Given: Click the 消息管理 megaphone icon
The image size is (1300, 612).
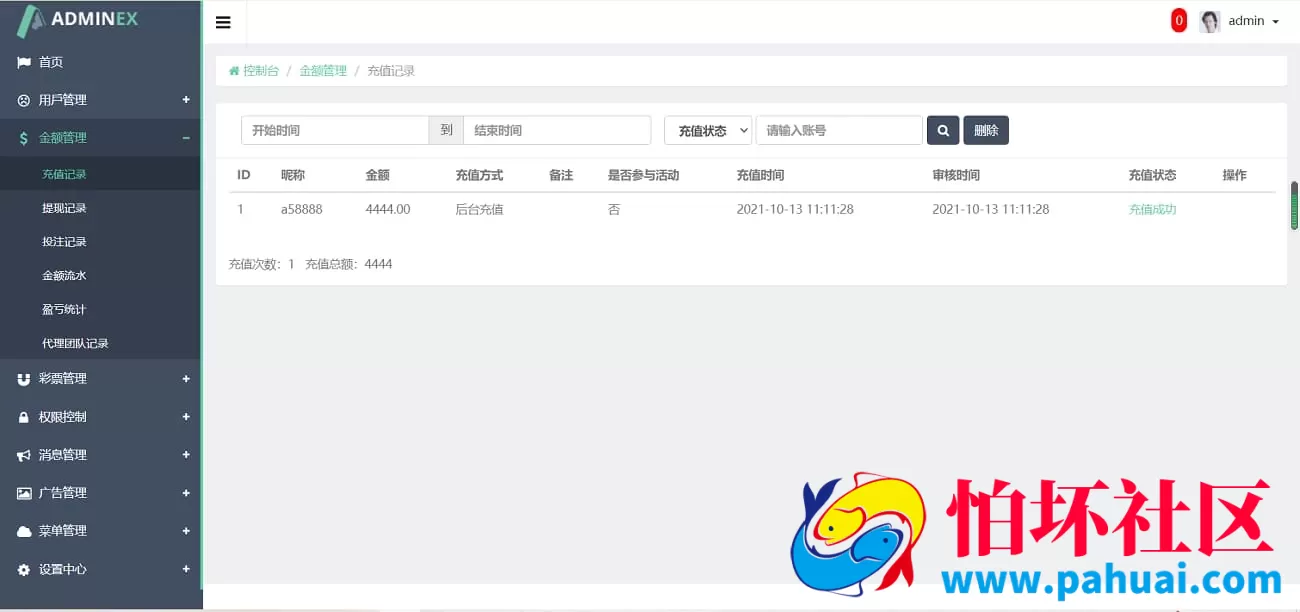Looking at the screenshot, I should [x=24, y=454].
